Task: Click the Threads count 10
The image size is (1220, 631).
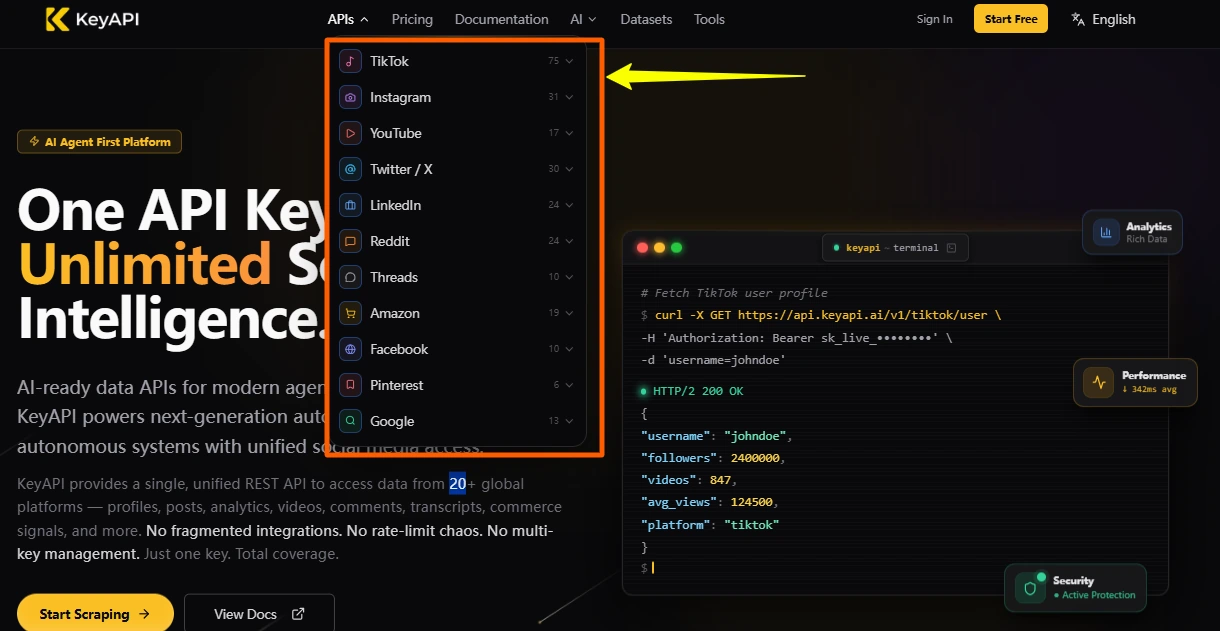Action: pos(554,277)
